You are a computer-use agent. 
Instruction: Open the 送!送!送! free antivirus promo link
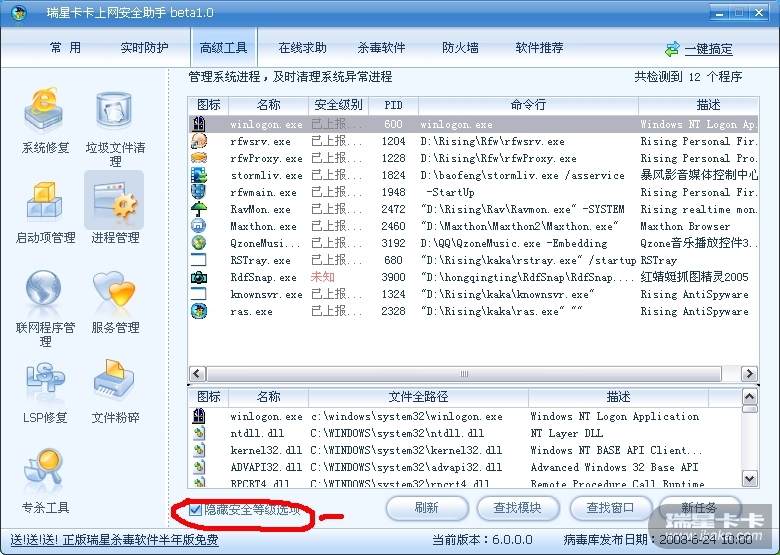[114, 540]
